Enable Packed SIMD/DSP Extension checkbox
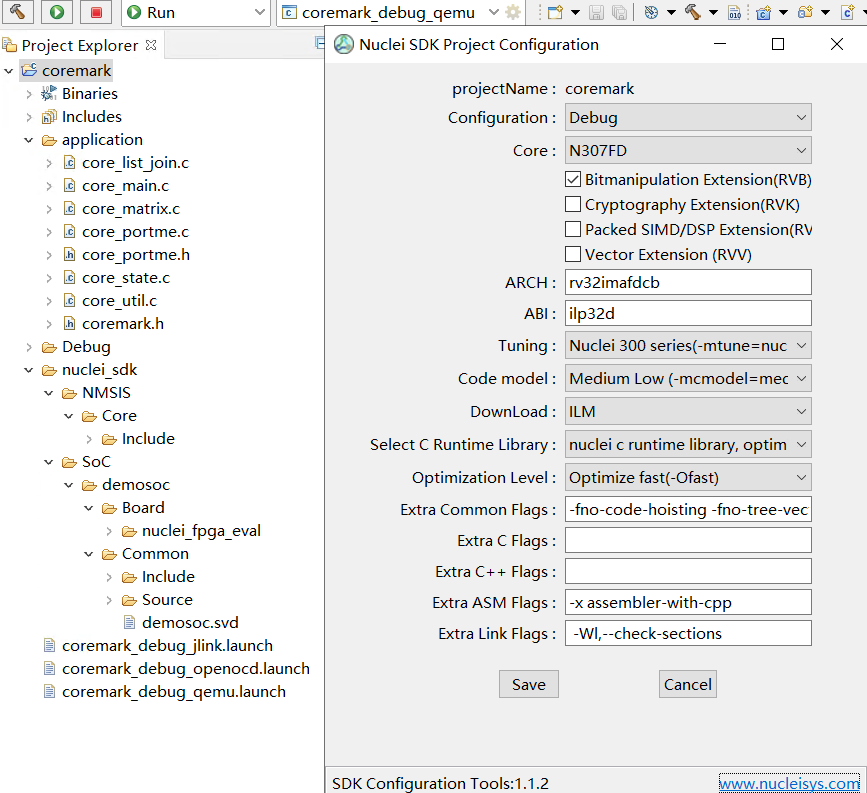Image resolution: width=867 pixels, height=793 pixels. 573,229
